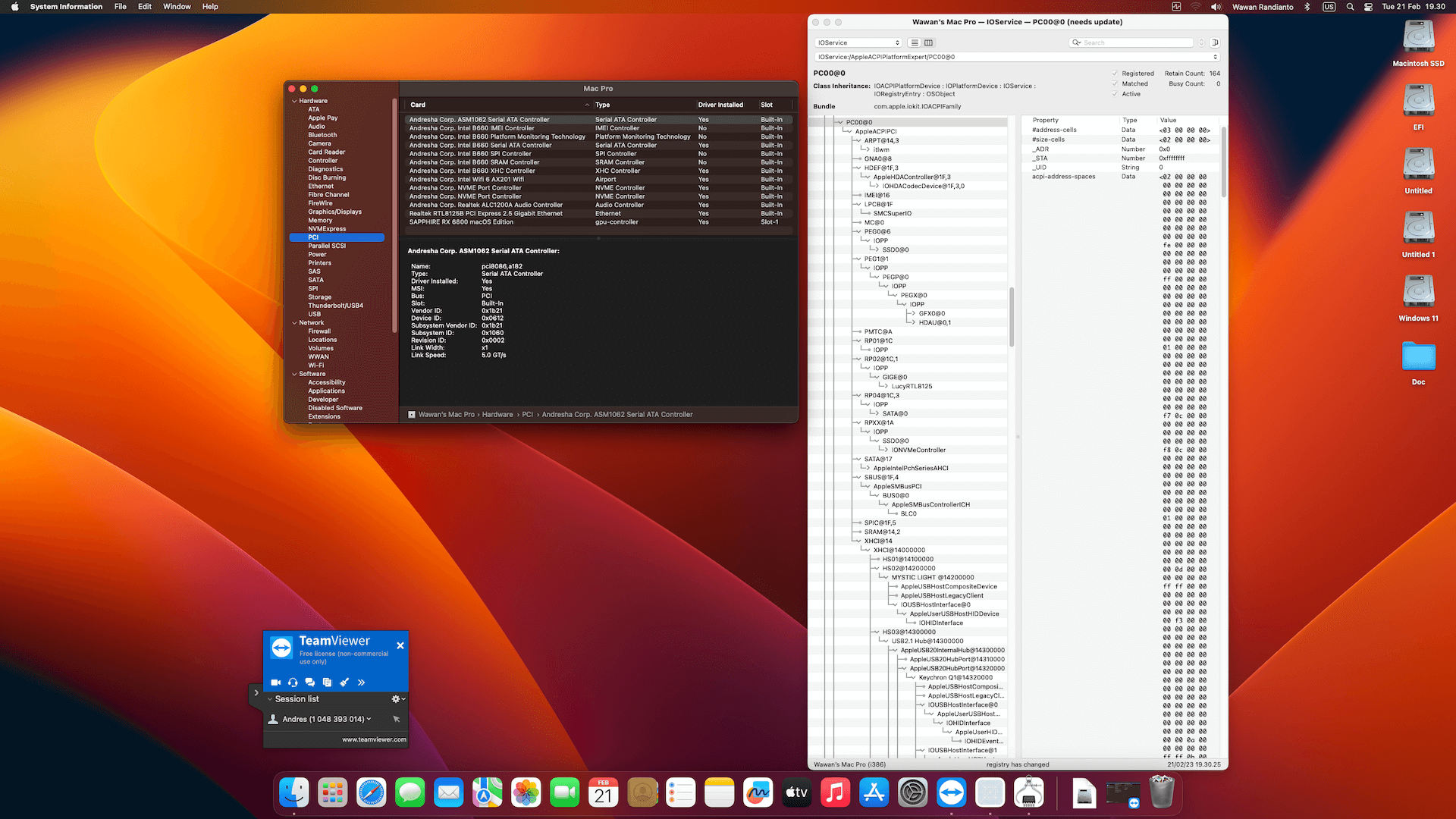Open the Apple menu
This screenshot has height=819, width=1456.
tap(14, 7)
